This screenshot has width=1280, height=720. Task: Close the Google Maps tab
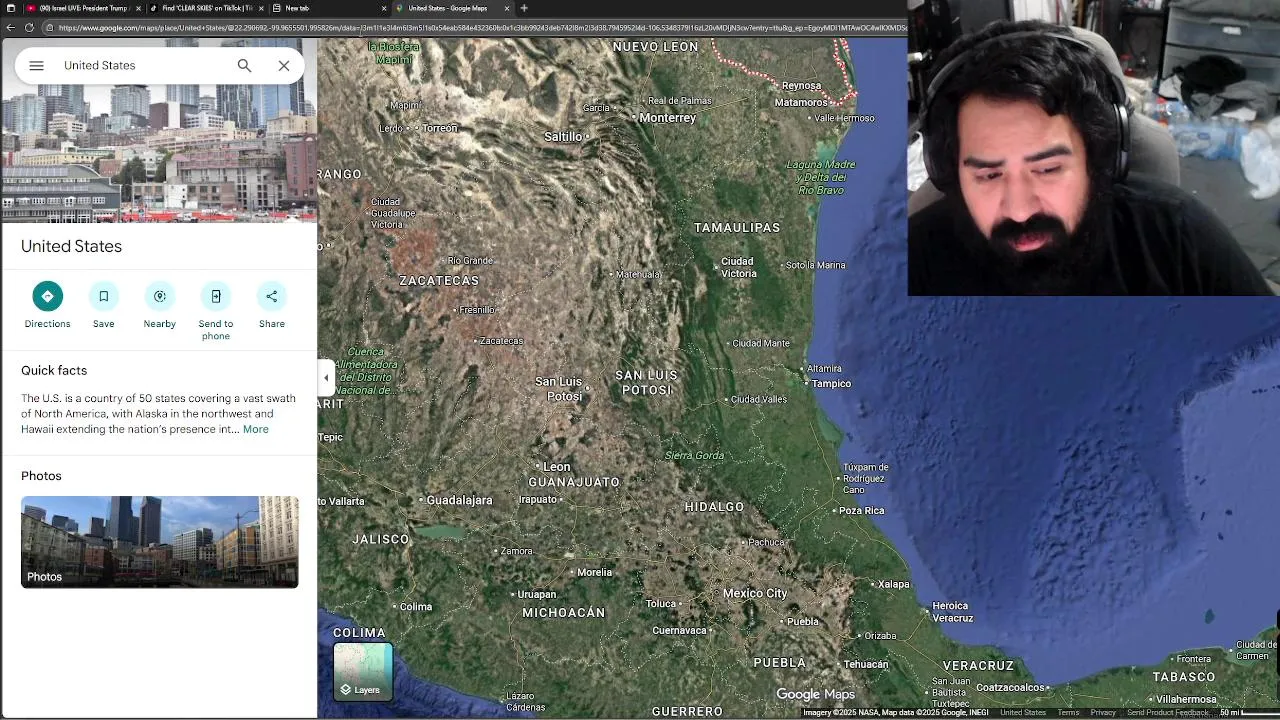(x=507, y=8)
